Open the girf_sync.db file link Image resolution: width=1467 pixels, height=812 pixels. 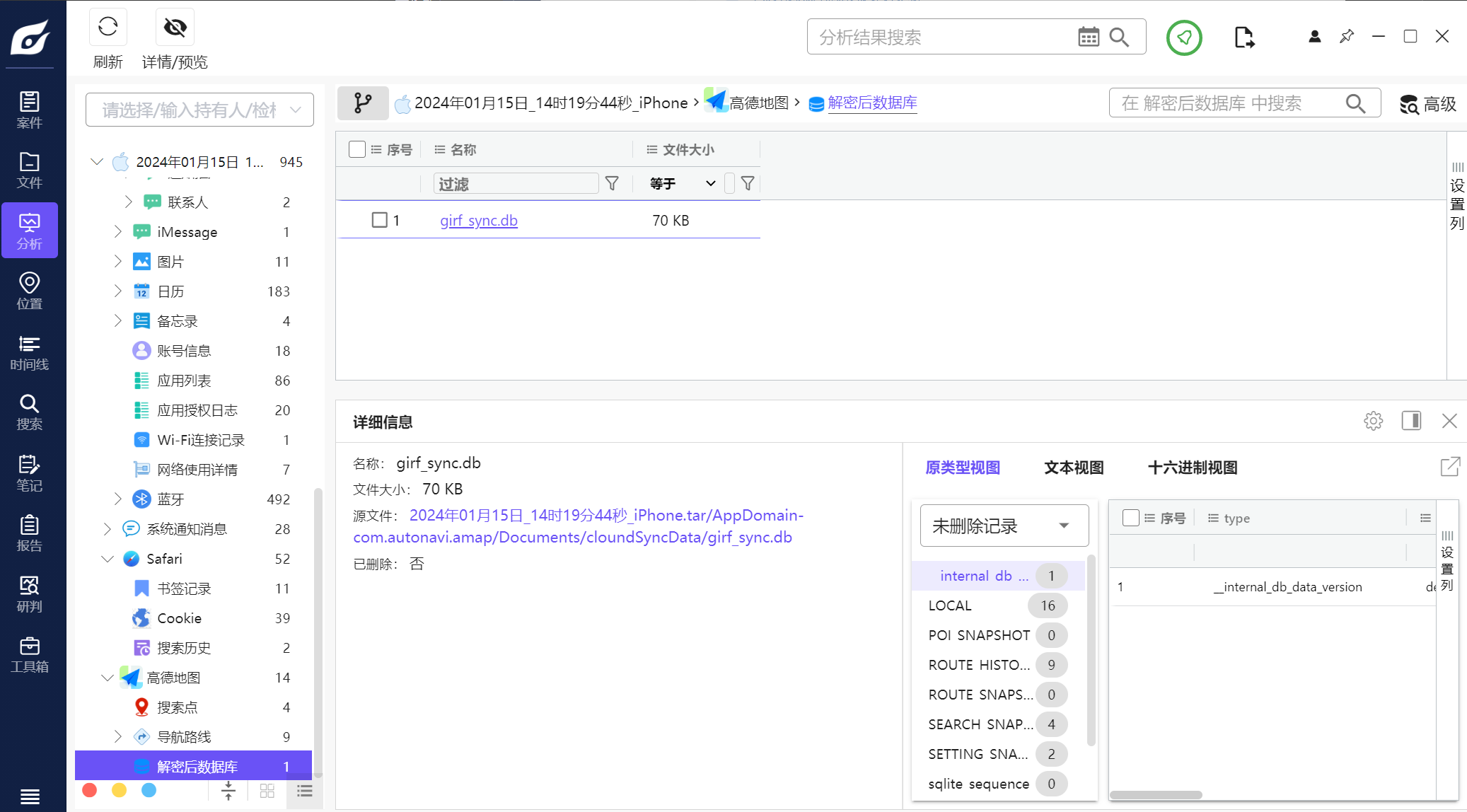[x=479, y=221]
